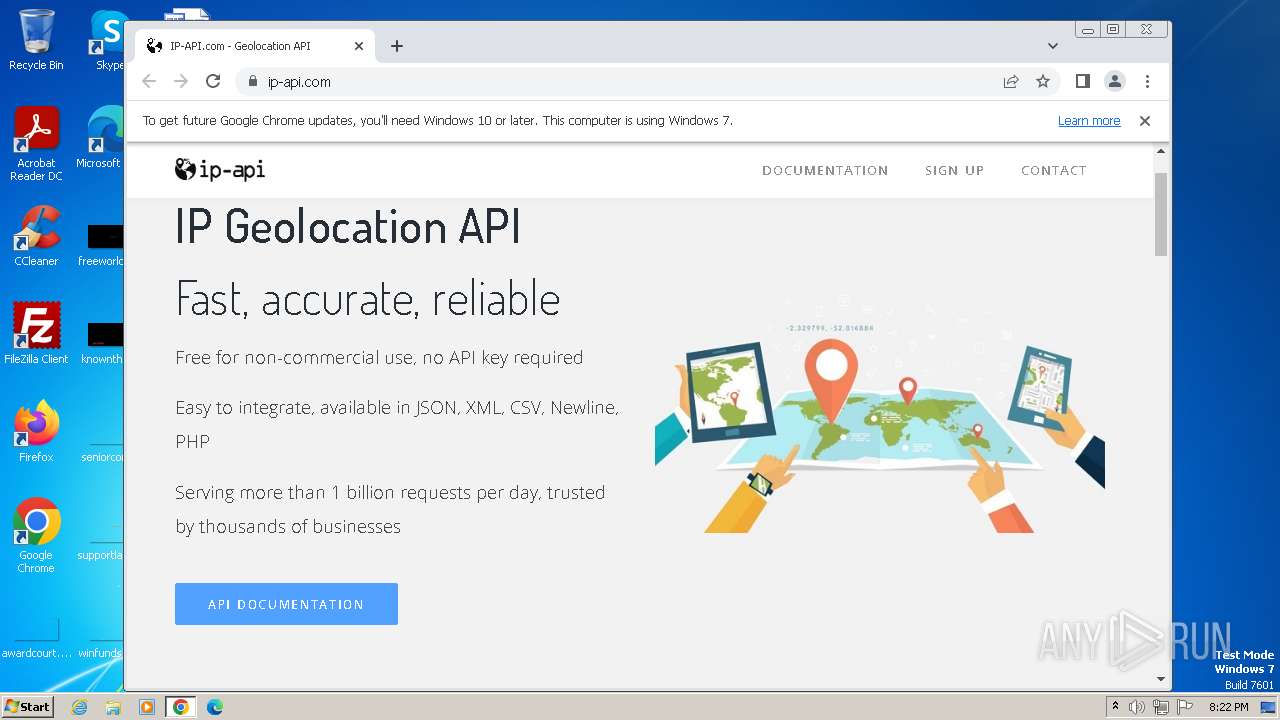Click the IP Geolocation API heading
Image resolution: width=1280 pixels, height=720 pixels.
[x=348, y=226]
